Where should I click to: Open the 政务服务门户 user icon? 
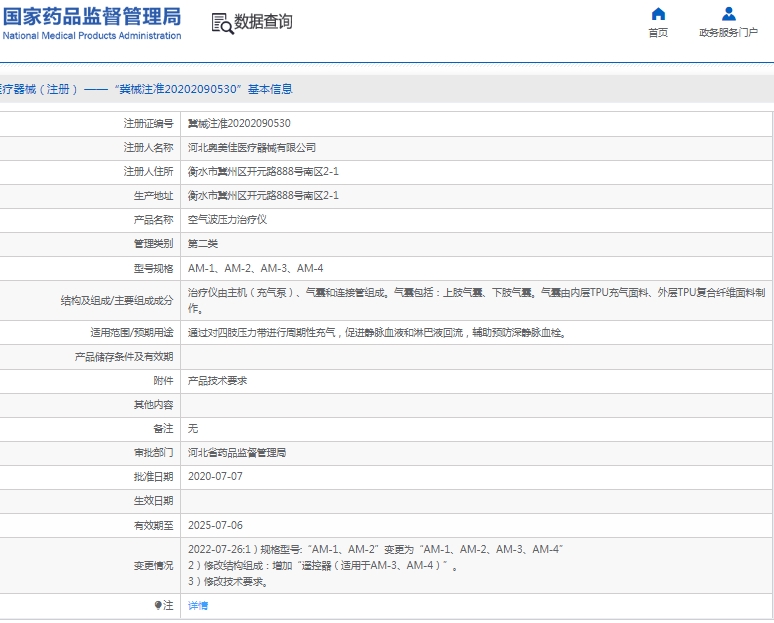729,14
